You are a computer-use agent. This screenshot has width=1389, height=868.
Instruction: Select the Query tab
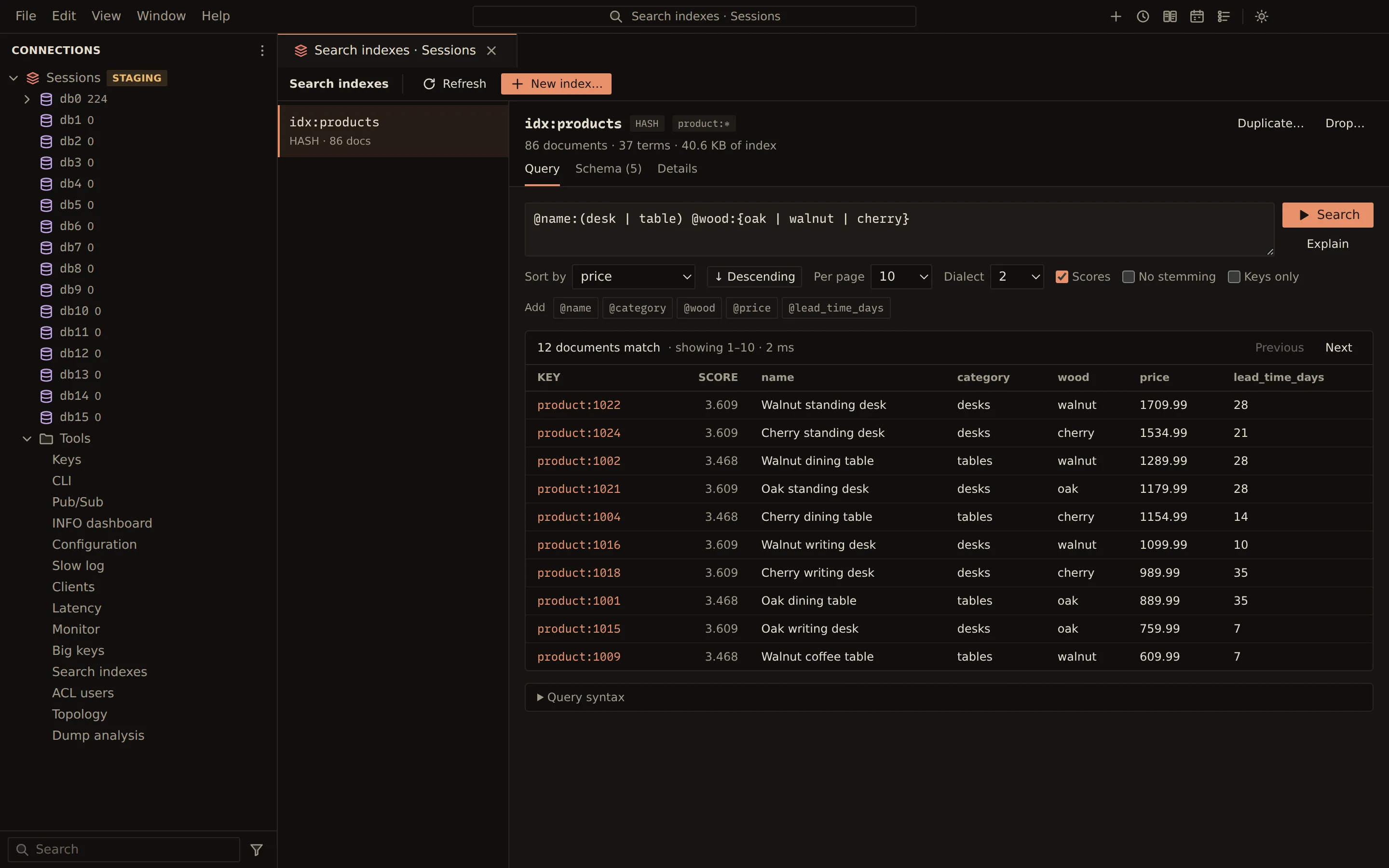[x=542, y=169]
